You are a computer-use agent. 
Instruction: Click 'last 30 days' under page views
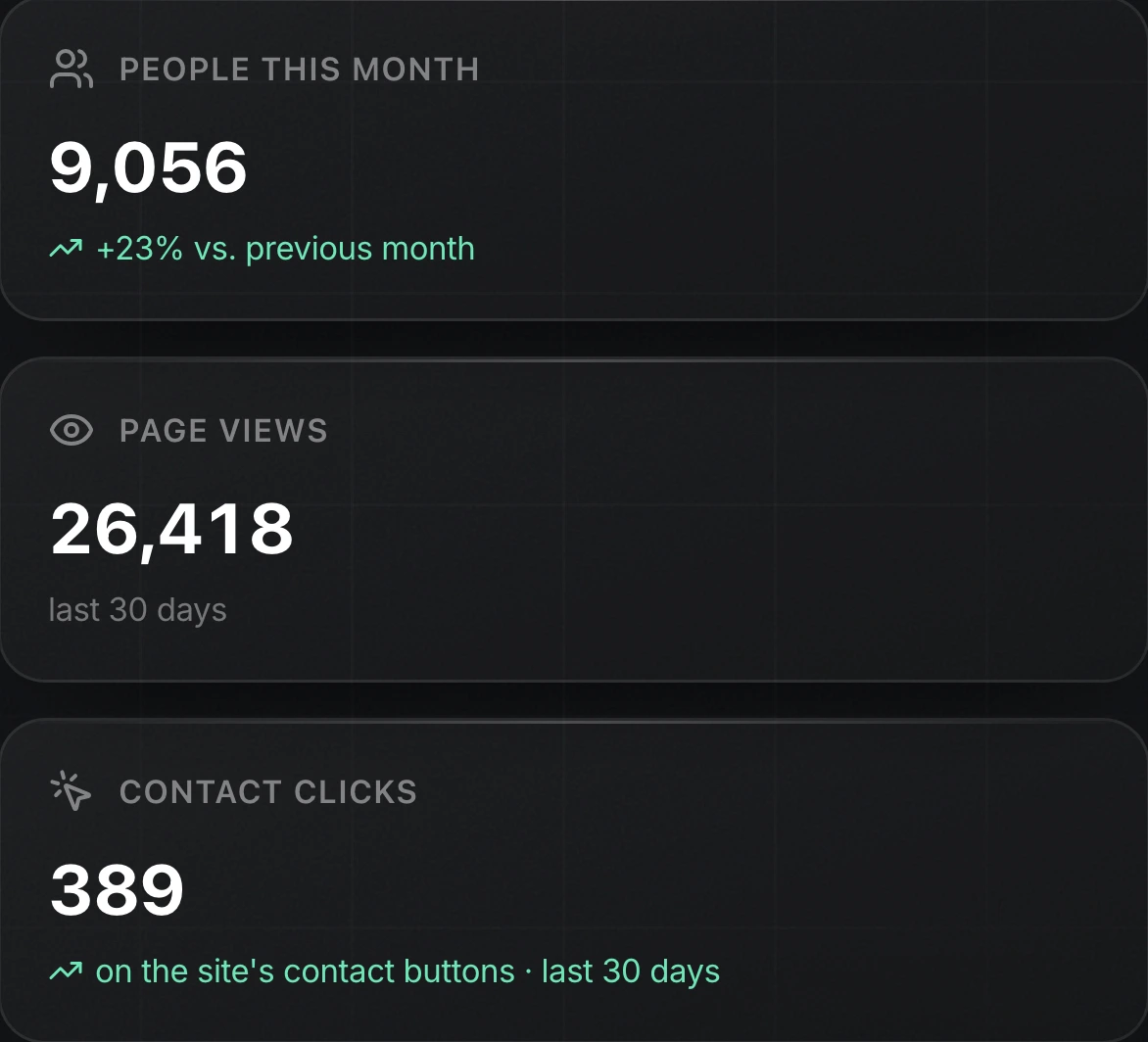coord(138,610)
